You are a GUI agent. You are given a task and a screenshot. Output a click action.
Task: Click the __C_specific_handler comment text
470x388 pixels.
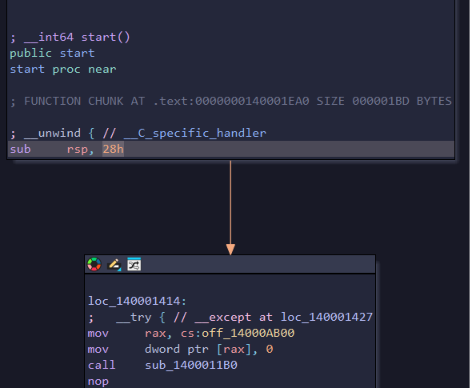pos(195,133)
